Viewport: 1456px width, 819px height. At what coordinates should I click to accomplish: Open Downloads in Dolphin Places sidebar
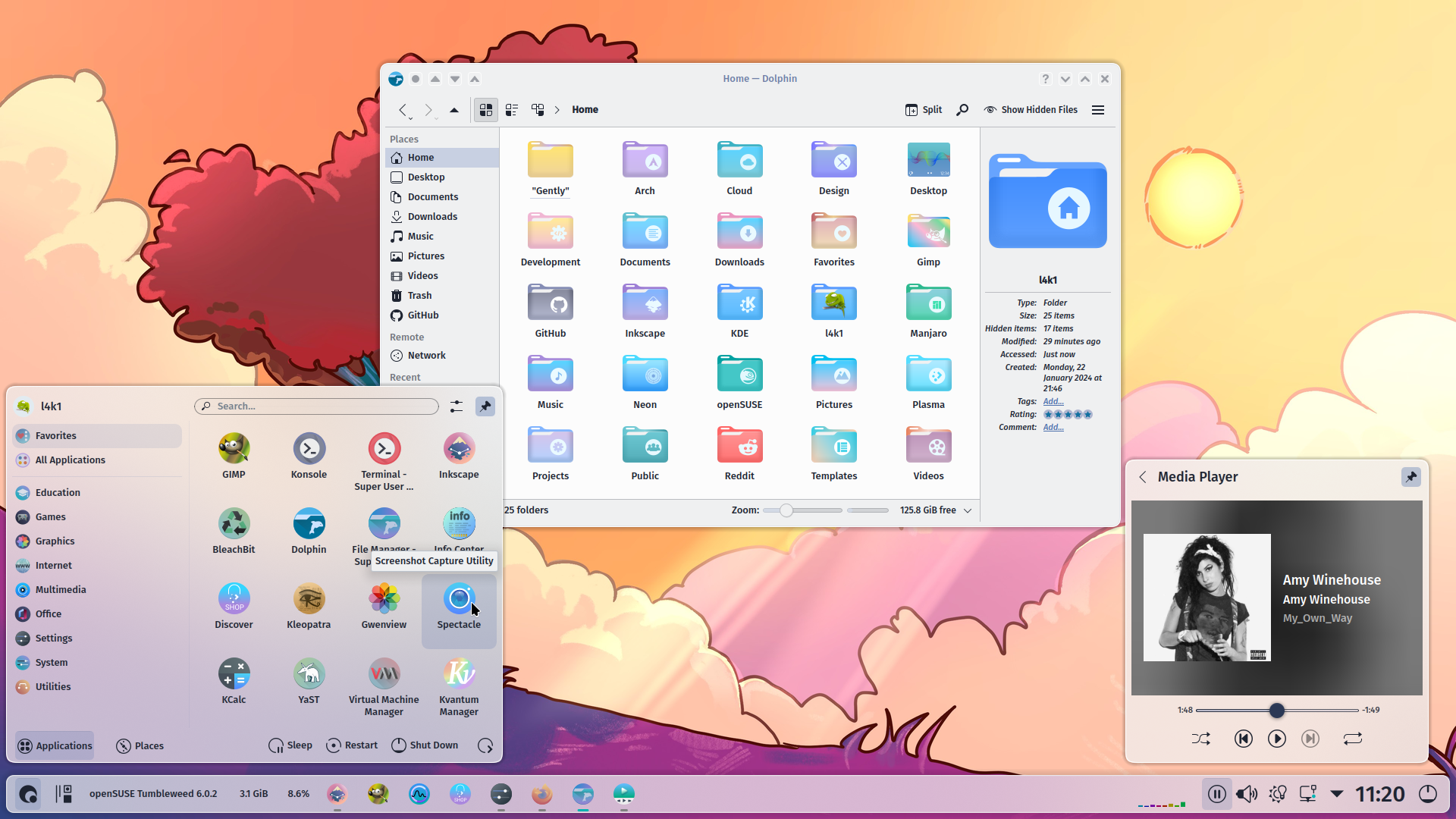[443, 217]
